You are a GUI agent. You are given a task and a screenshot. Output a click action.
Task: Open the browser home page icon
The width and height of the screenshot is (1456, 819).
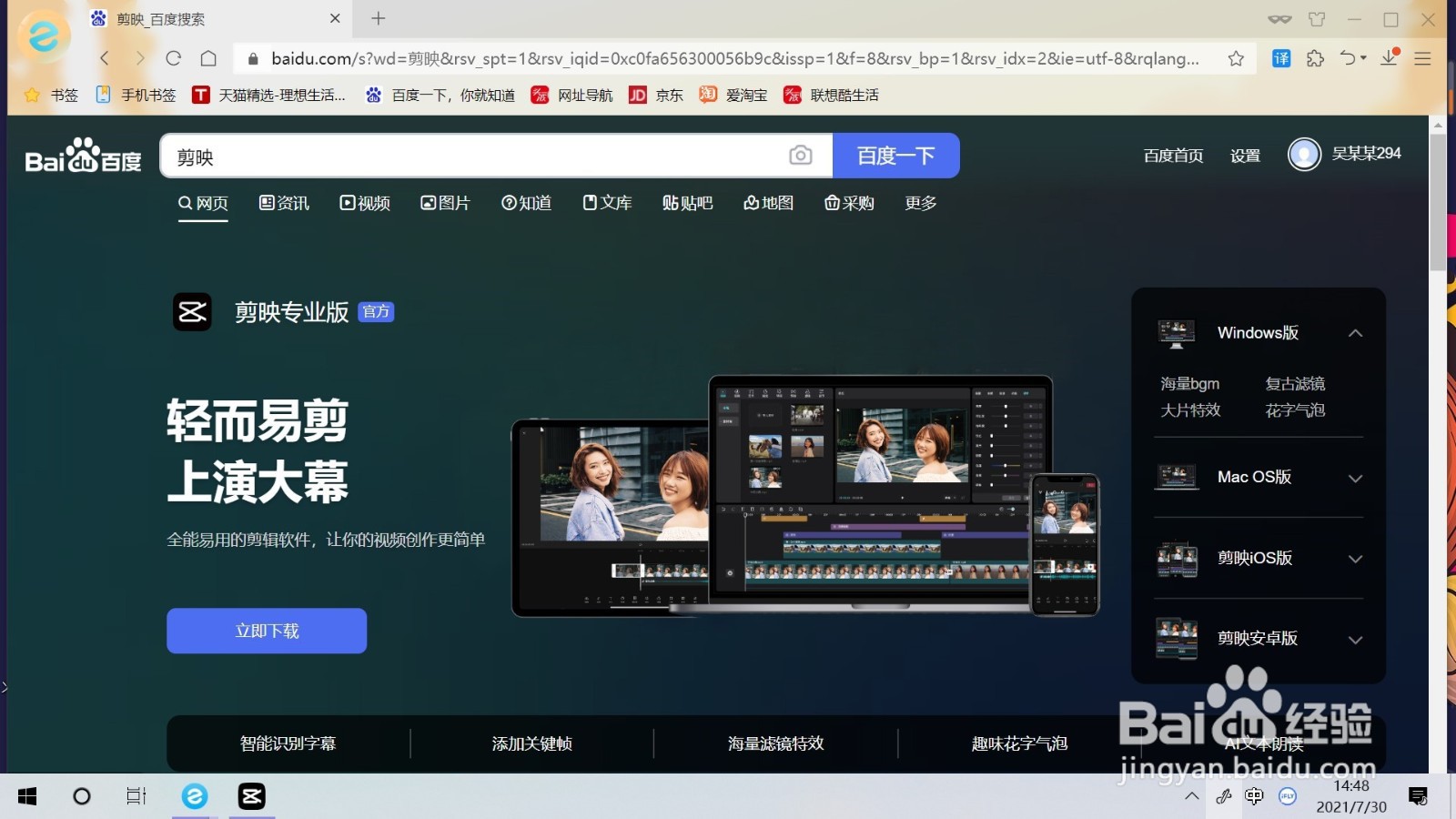pyautogui.click(x=208, y=58)
